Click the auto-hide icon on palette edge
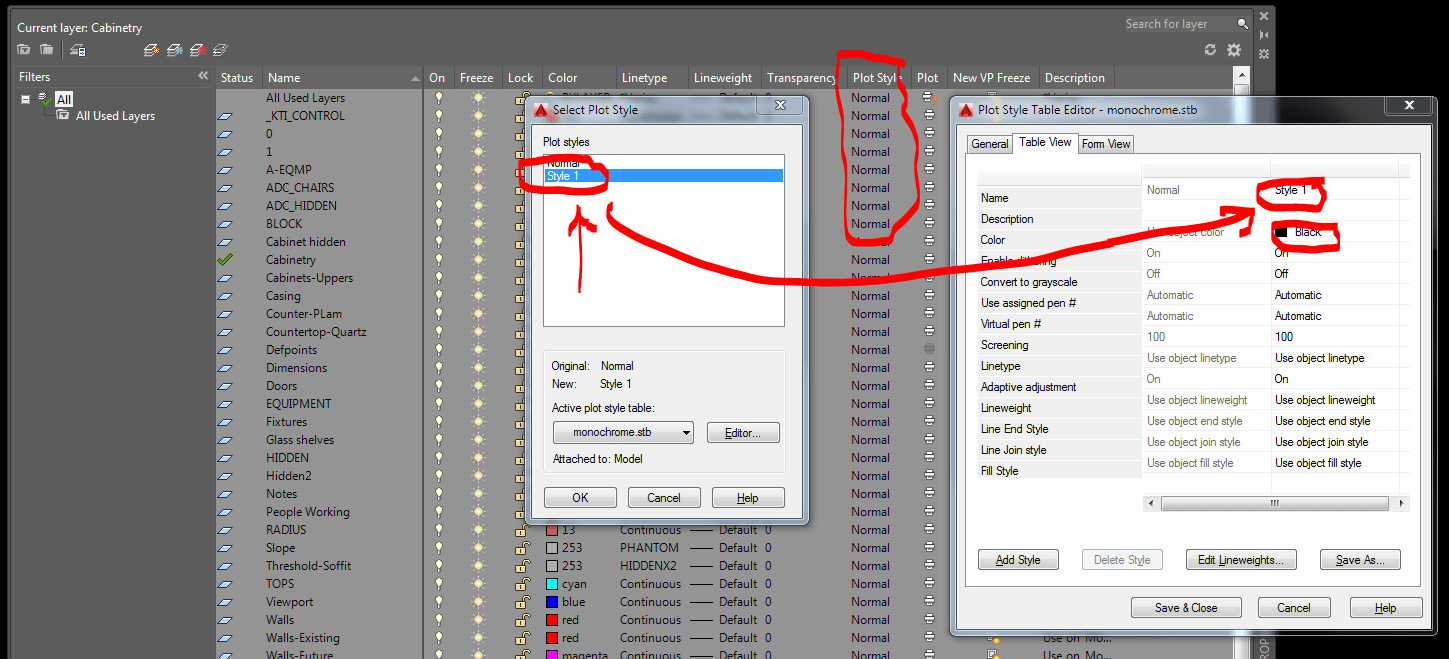Screen dimensions: 1449x659 point(1264,35)
